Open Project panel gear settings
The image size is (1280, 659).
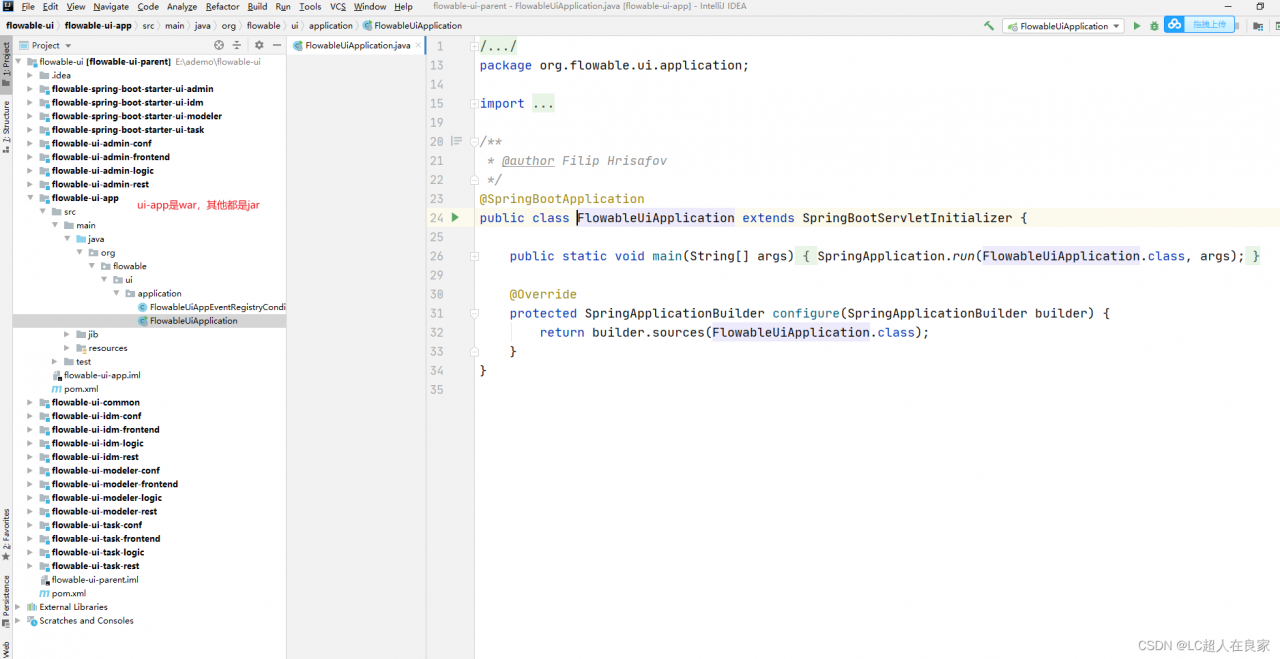pos(259,45)
